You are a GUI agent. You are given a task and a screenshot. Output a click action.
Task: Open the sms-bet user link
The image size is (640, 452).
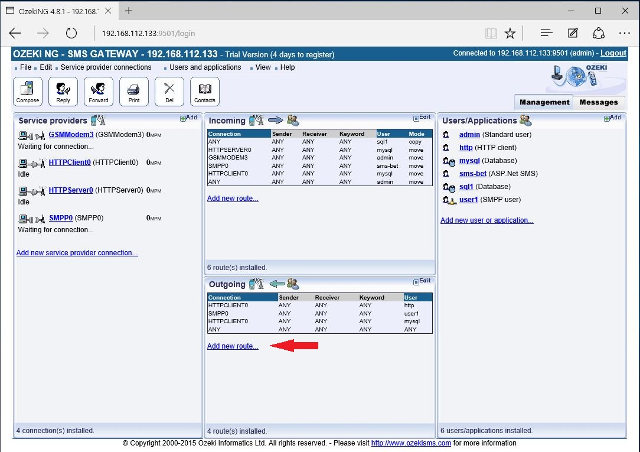pos(473,174)
